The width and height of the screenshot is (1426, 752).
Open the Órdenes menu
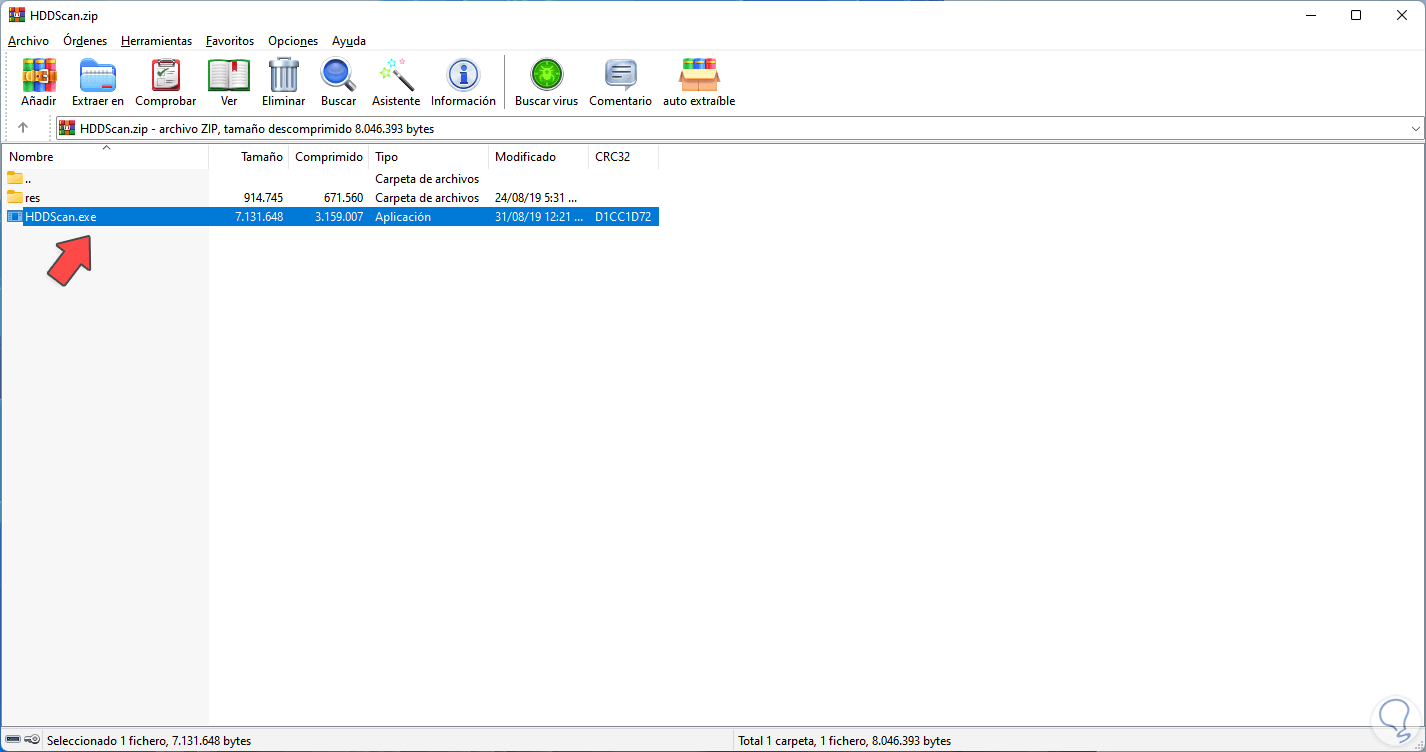click(85, 41)
